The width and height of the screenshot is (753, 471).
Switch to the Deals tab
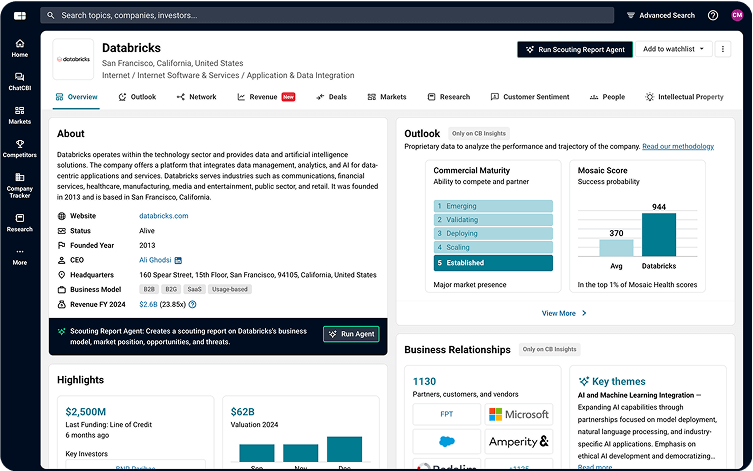[332, 97]
